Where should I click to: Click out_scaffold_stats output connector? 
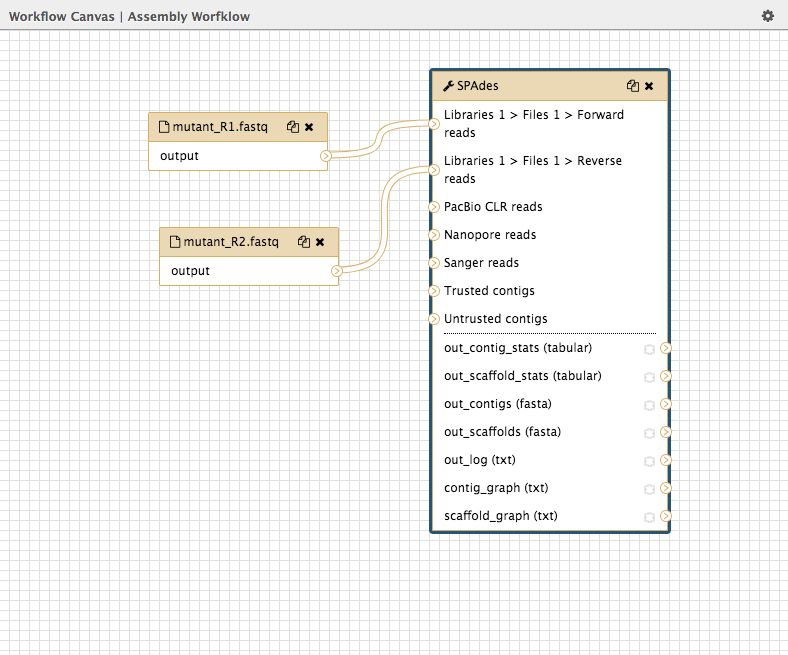666,376
